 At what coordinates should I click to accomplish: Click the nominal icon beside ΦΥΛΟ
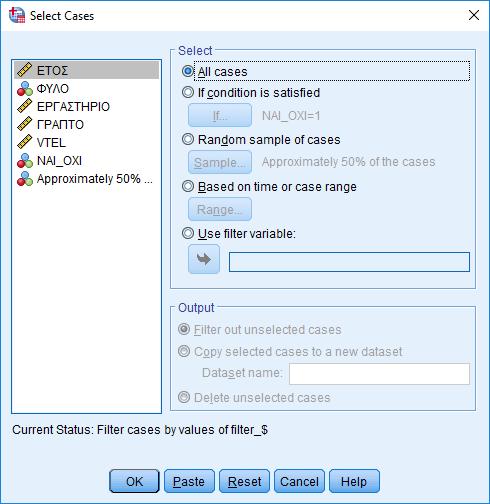(25, 88)
